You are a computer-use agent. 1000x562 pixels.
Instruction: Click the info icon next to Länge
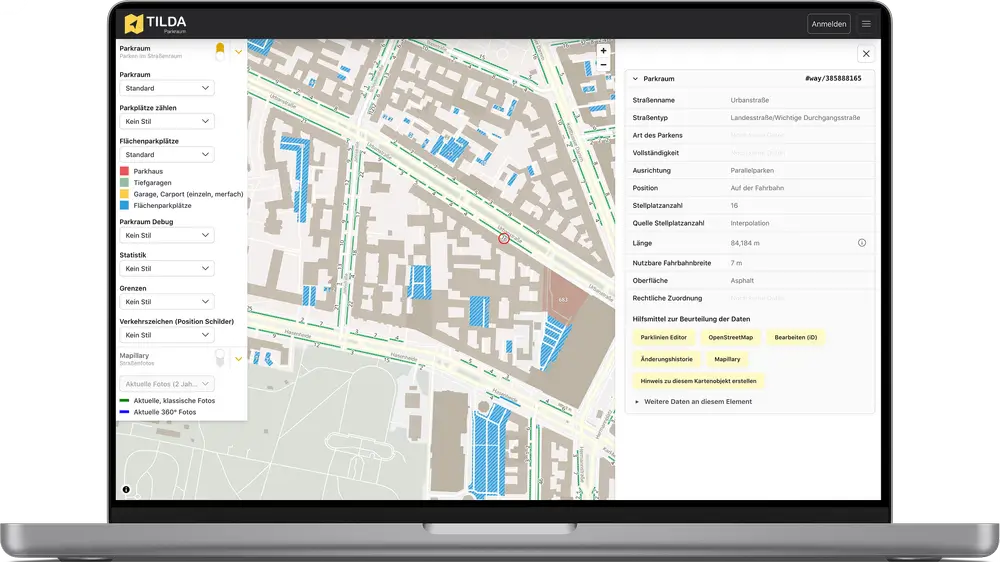pyautogui.click(x=862, y=243)
